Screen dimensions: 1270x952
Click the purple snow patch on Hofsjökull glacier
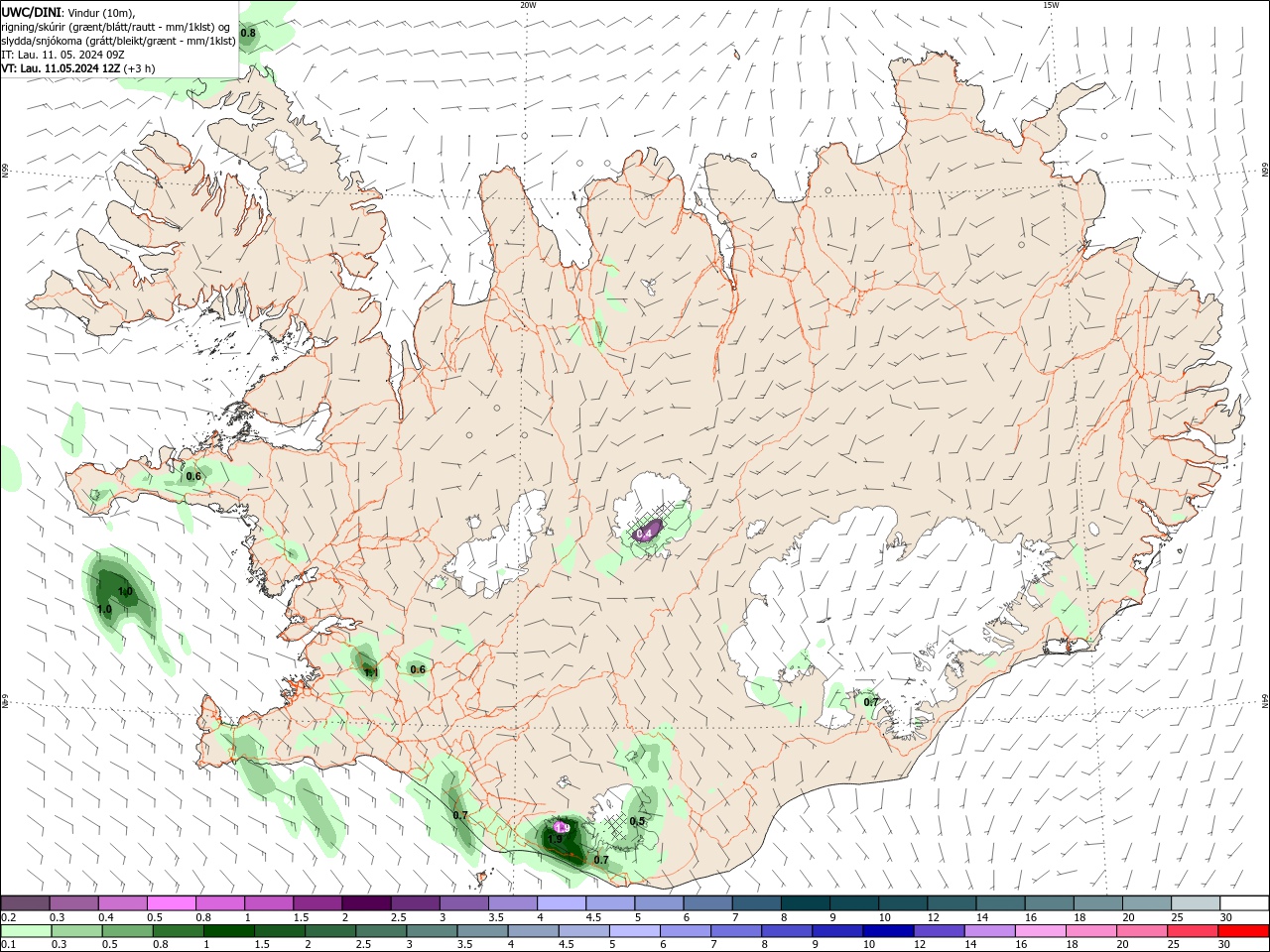click(649, 531)
